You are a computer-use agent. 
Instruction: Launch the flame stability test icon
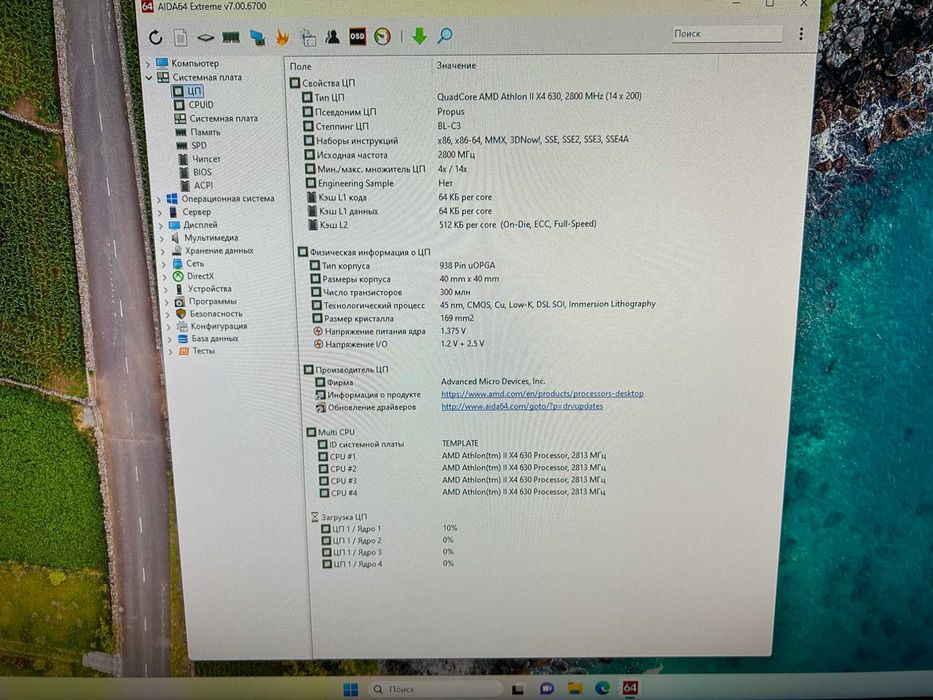click(282, 38)
